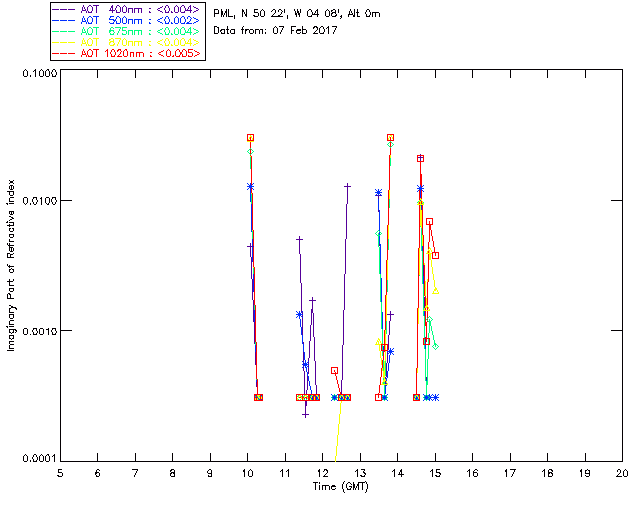Click the AOT 400nm legend entry

pos(127,9)
